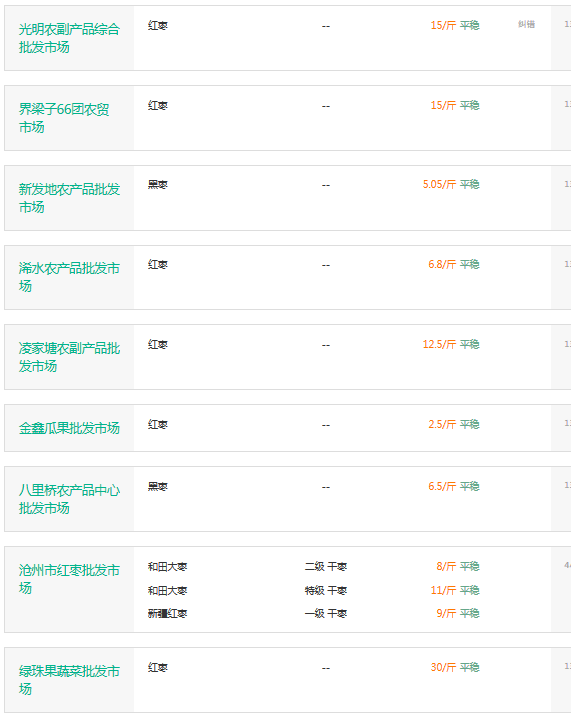This screenshot has height=725, width=571.
Task: Select the 新疆红枣 product entry
Action: tap(167, 614)
